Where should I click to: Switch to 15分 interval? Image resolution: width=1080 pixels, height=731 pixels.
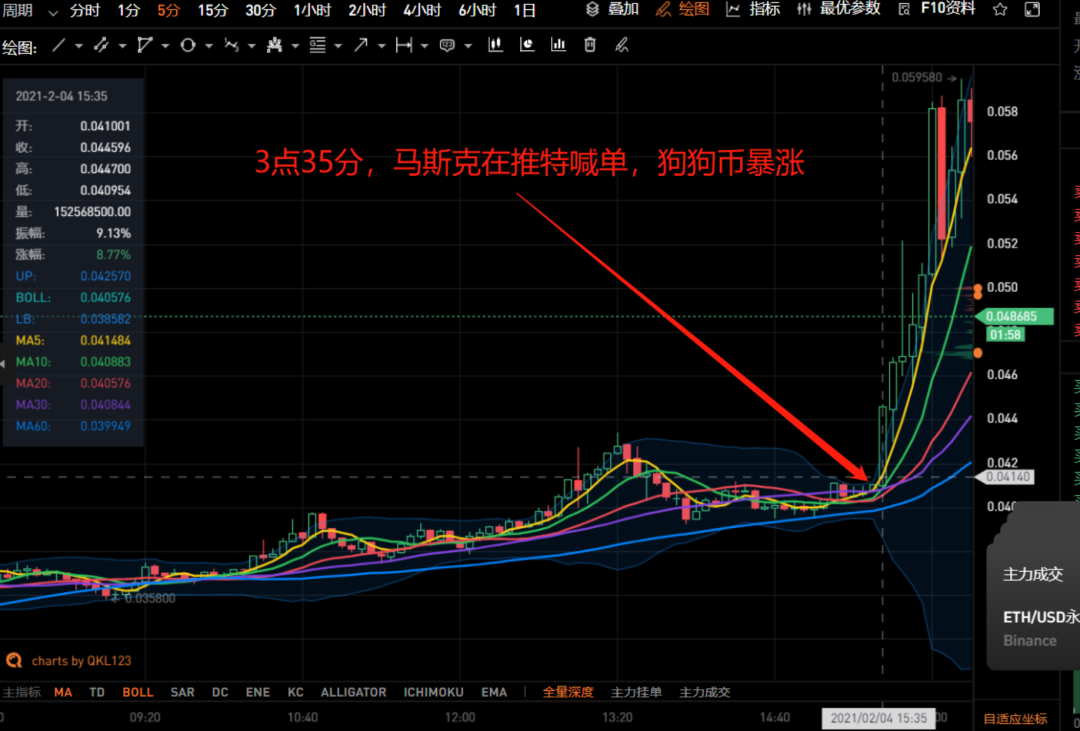pyautogui.click(x=212, y=10)
